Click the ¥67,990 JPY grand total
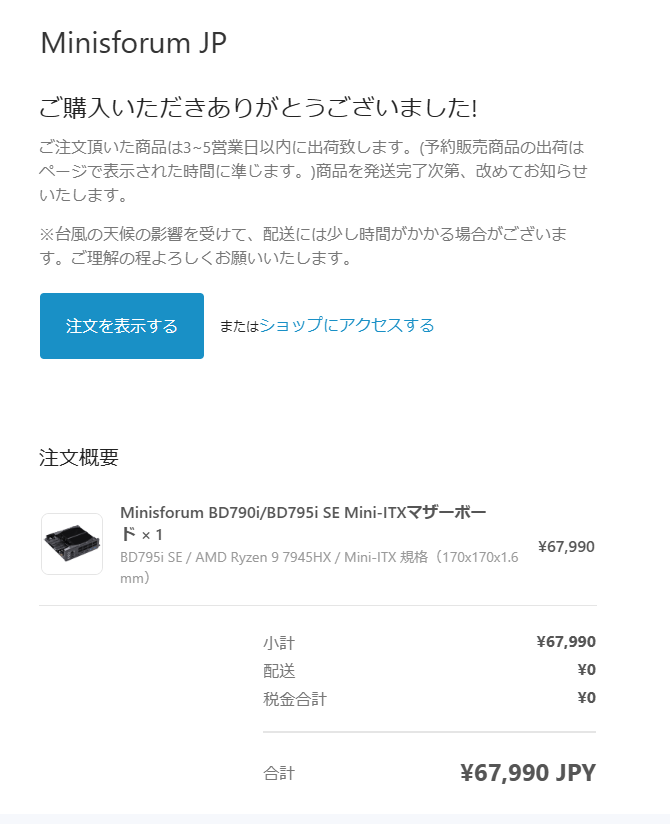The height and width of the screenshot is (824, 670). (528, 772)
